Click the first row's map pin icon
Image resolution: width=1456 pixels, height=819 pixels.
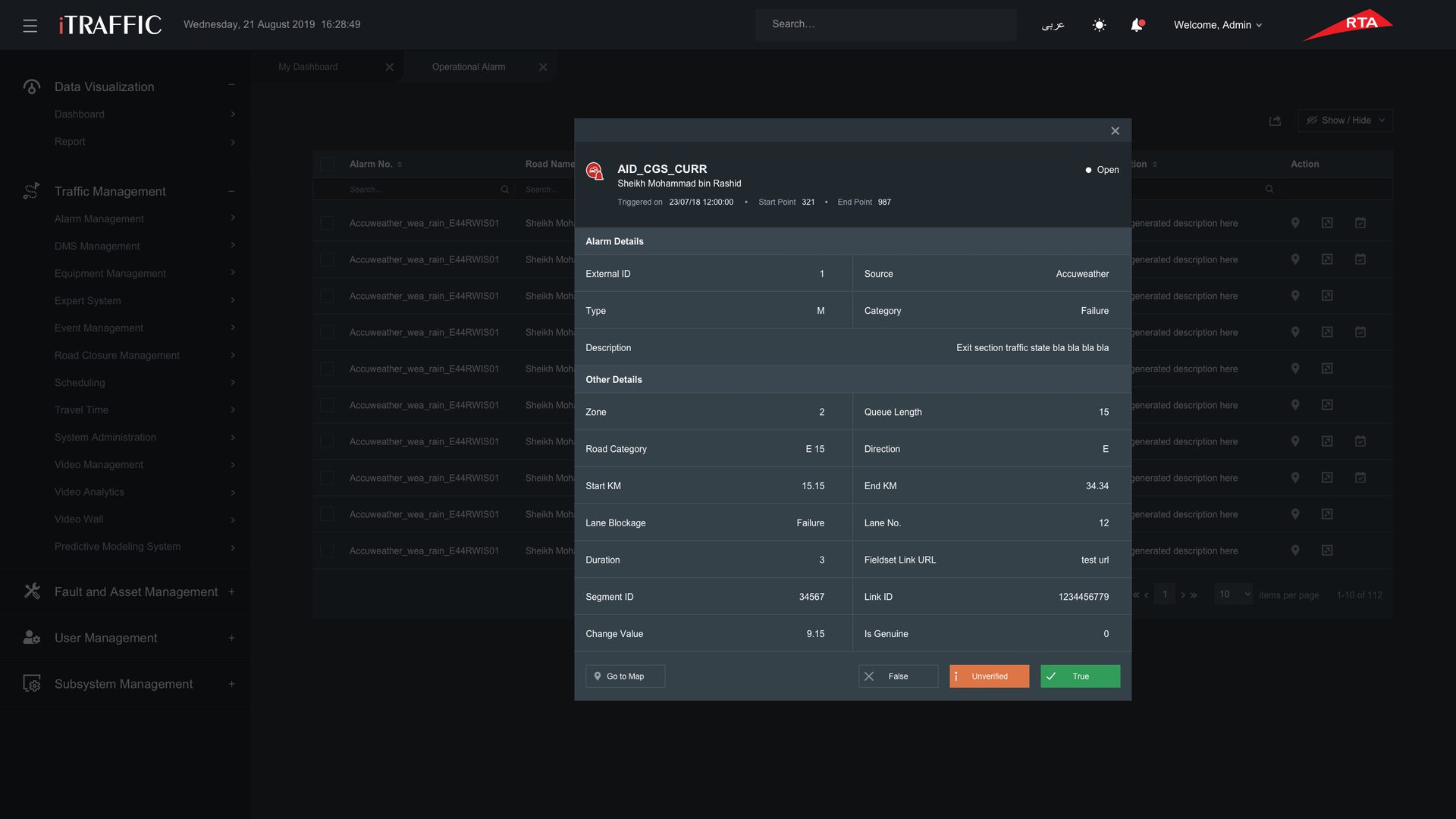(x=1295, y=223)
